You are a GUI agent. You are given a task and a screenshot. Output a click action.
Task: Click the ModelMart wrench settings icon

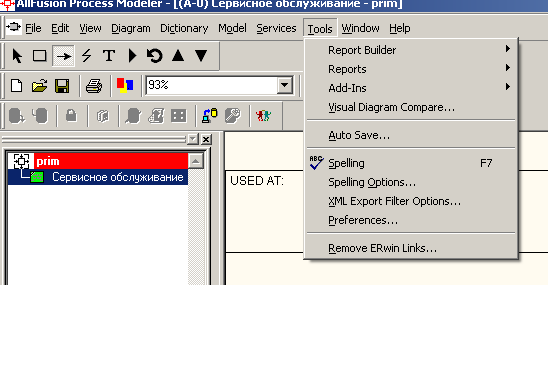[232, 116]
